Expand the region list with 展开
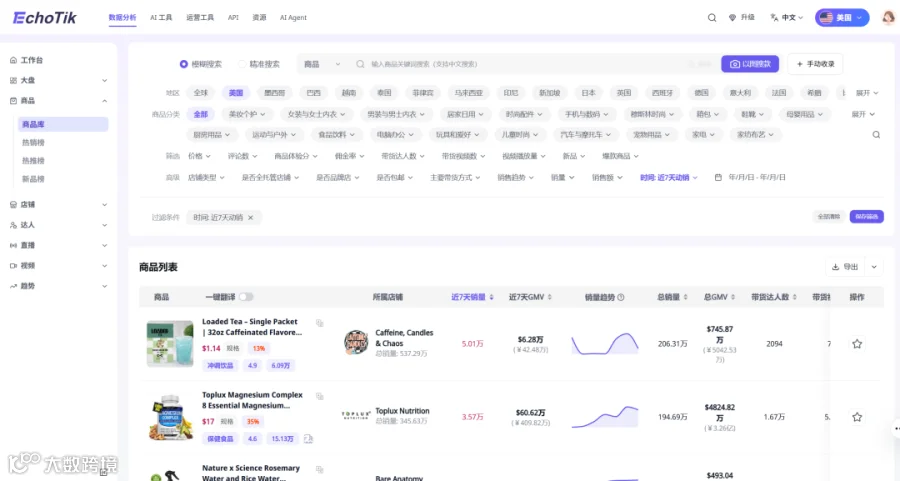 coord(867,93)
